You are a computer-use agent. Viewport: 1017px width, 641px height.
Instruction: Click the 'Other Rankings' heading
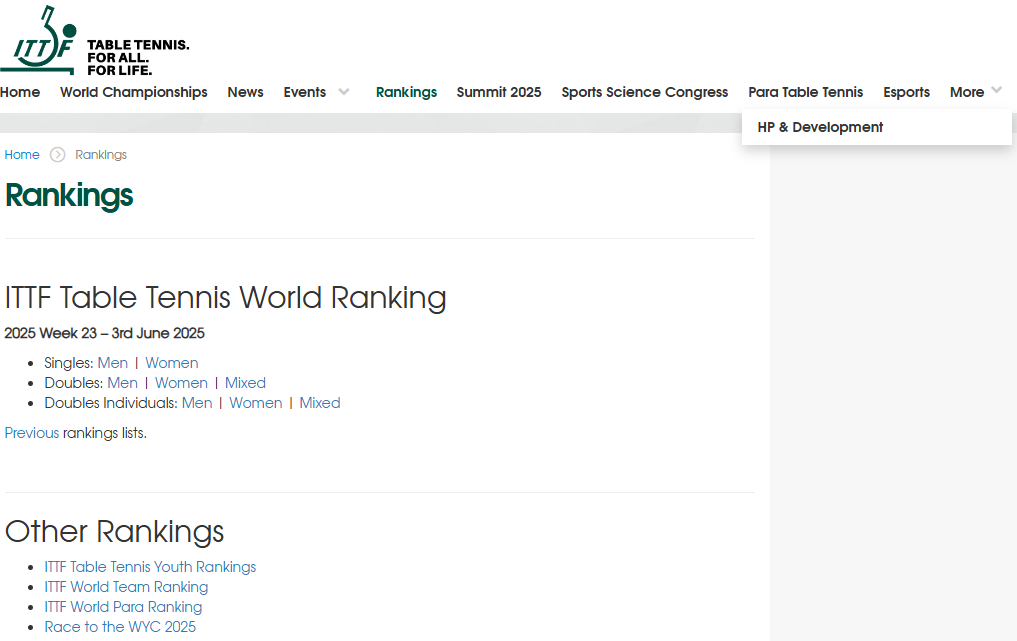114,532
